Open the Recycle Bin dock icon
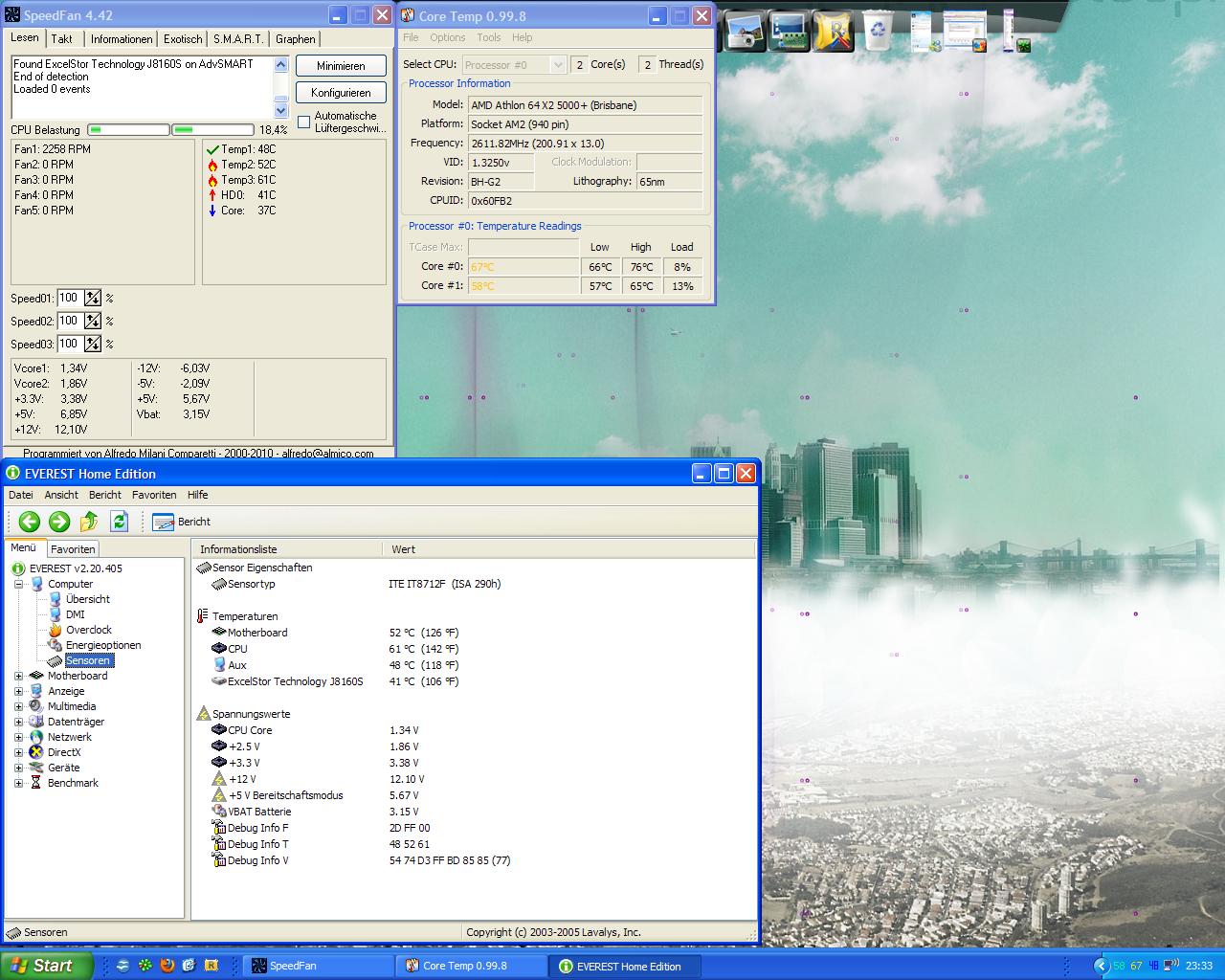Viewport: 1225px width, 980px height. [x=878, y=31]
